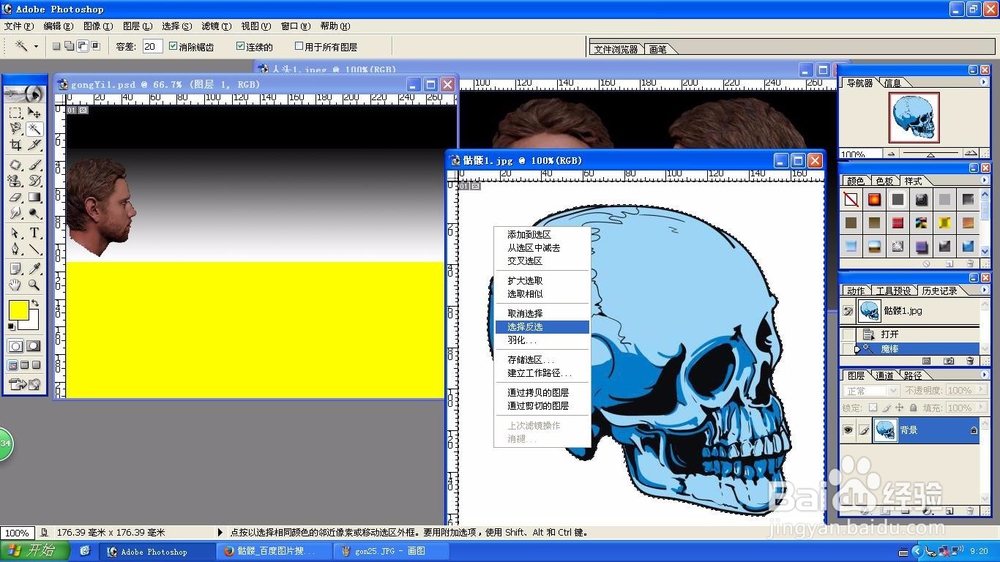Open the blend mode 正常 dropdown
This screenshot has height=562, width=1000.
[871, 390]
